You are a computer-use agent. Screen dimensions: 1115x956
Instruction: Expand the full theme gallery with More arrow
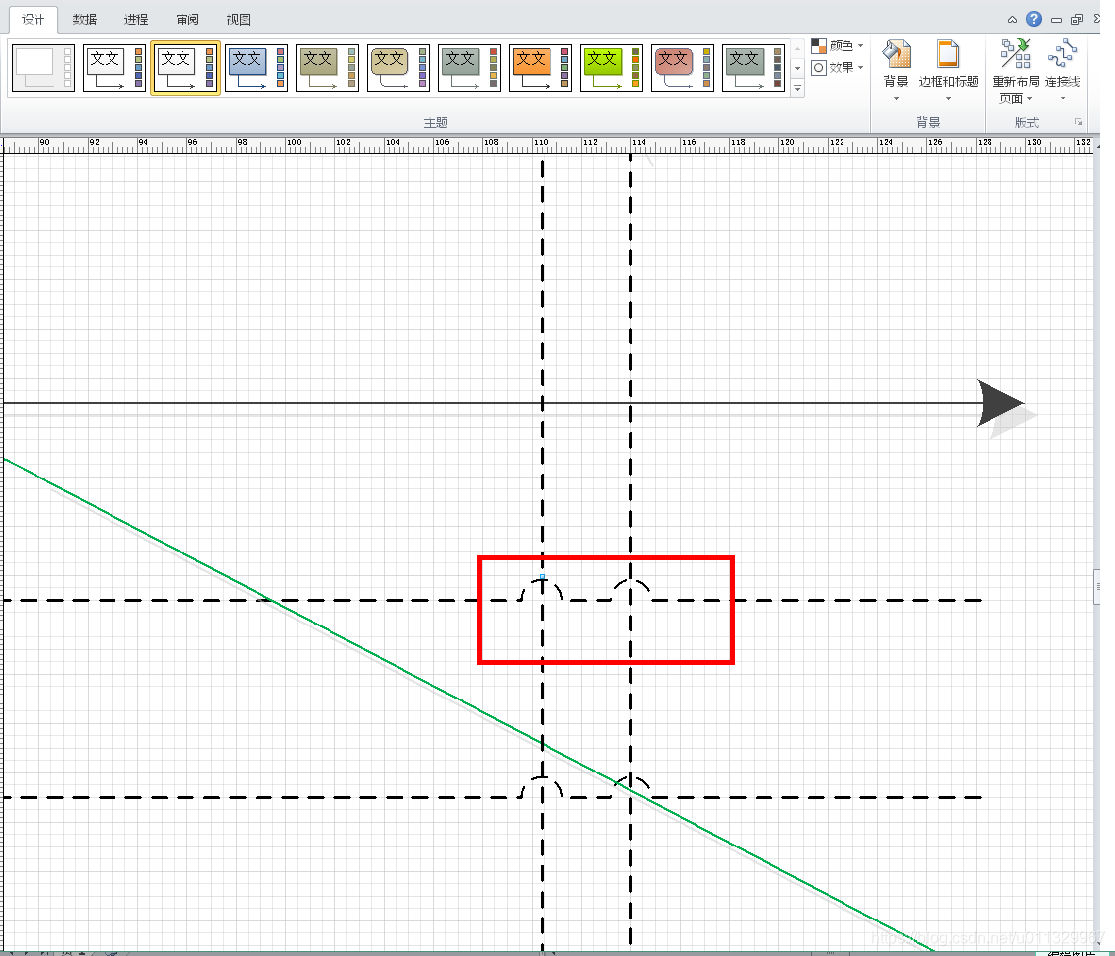[x=798, y=88]
